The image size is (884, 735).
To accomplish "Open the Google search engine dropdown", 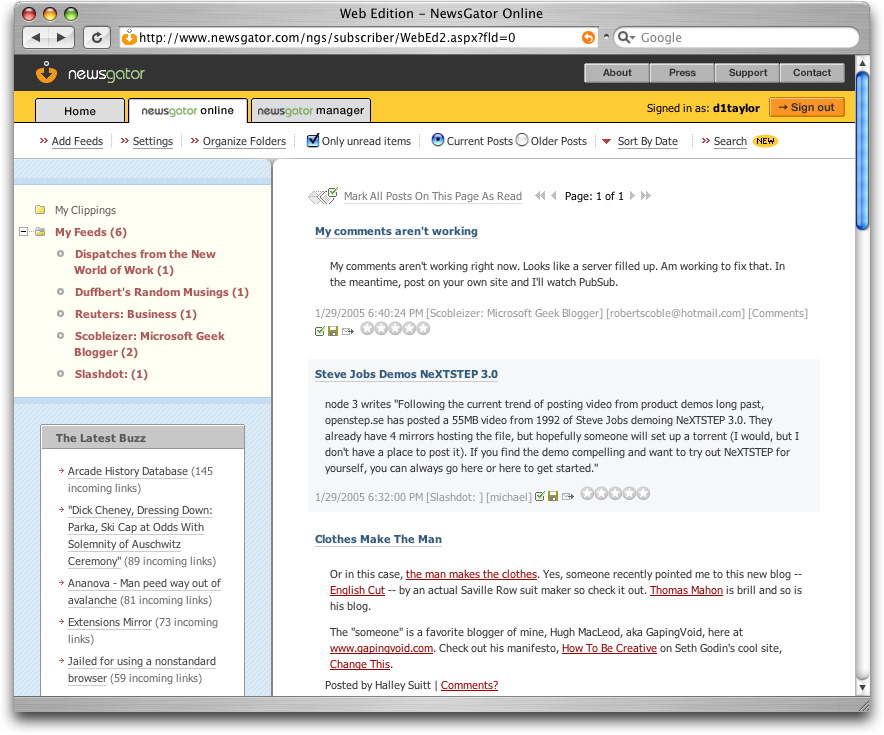I will point(626,38).
